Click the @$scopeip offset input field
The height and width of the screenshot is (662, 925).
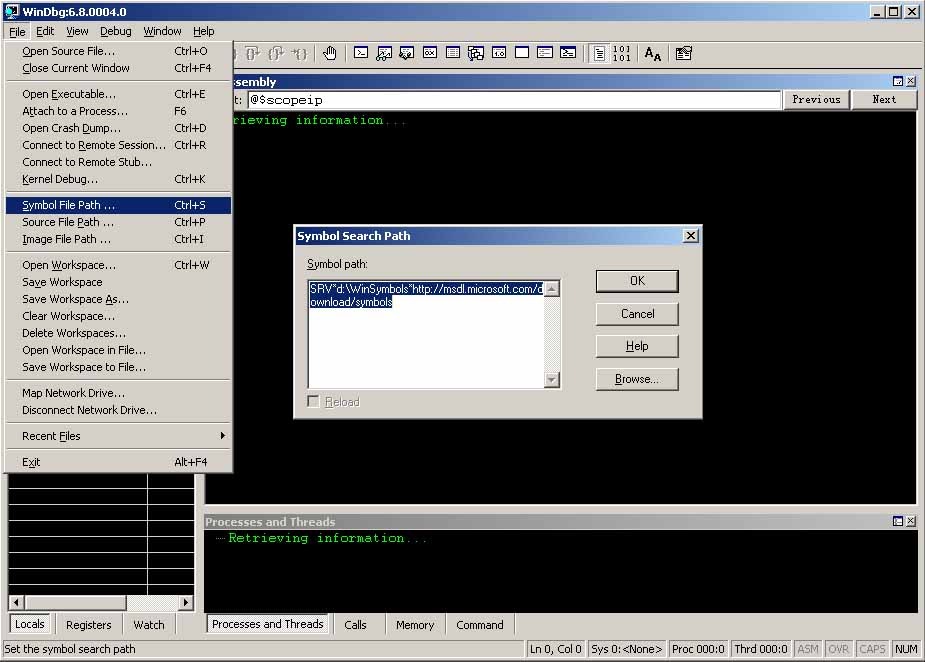(513, 100)
